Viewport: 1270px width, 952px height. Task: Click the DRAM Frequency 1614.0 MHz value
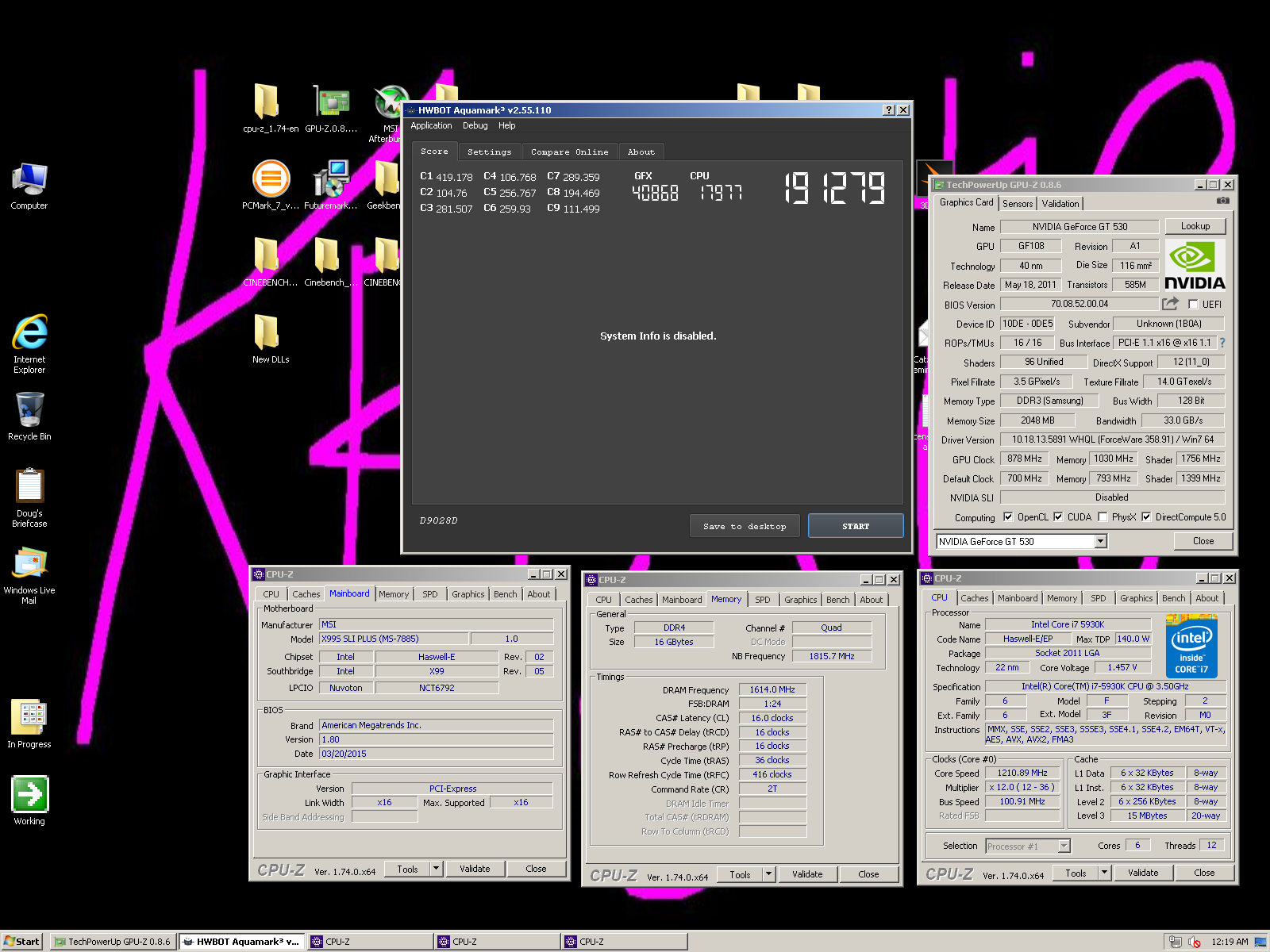coord(772,689)
